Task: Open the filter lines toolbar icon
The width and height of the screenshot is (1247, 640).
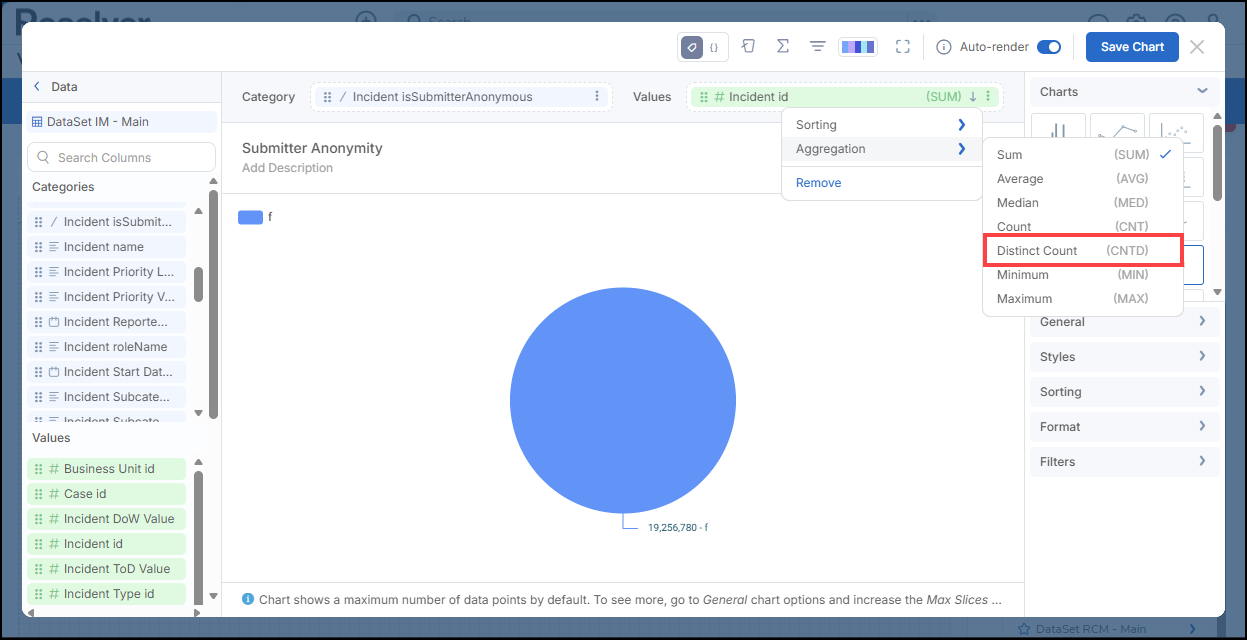Action: [817, 47]
